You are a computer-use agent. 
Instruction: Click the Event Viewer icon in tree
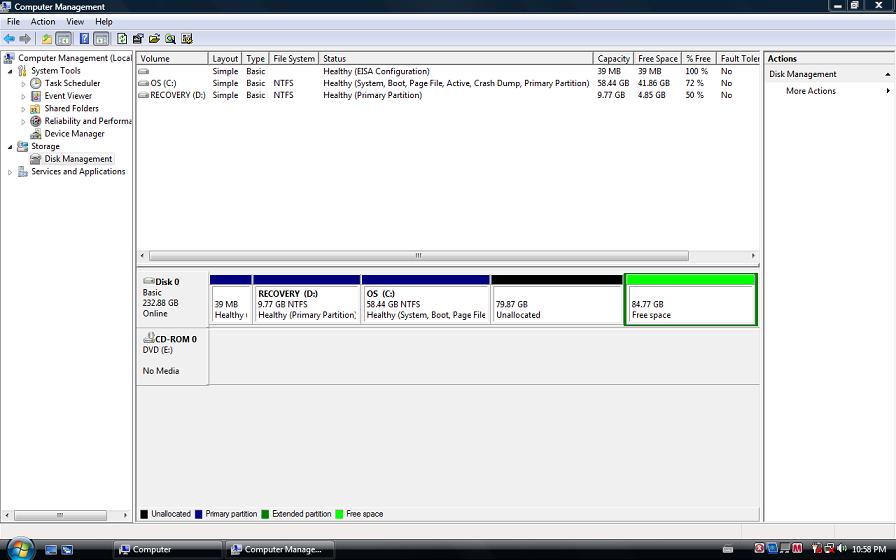click(x=35, y=96)
